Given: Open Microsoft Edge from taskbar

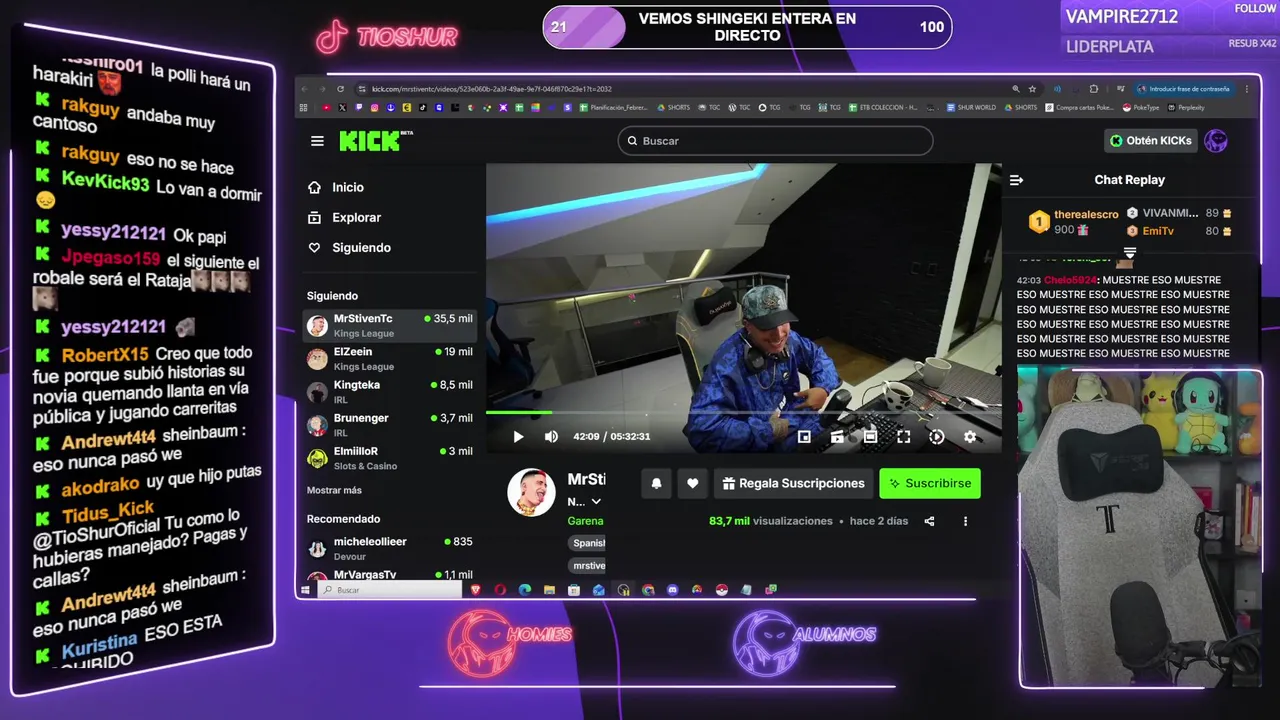Looking at the screenshot, I should [525, 590].
